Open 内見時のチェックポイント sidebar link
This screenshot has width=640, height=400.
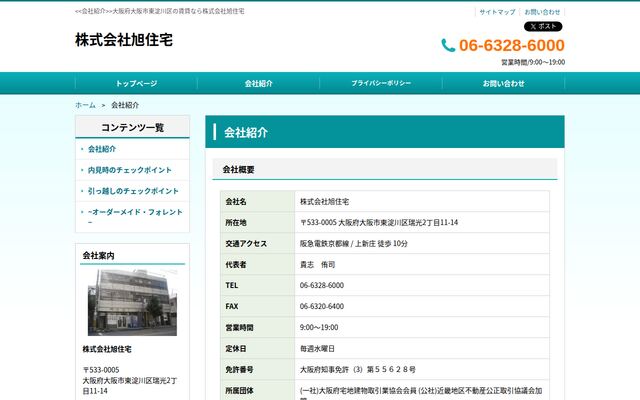tap(130, 170)
